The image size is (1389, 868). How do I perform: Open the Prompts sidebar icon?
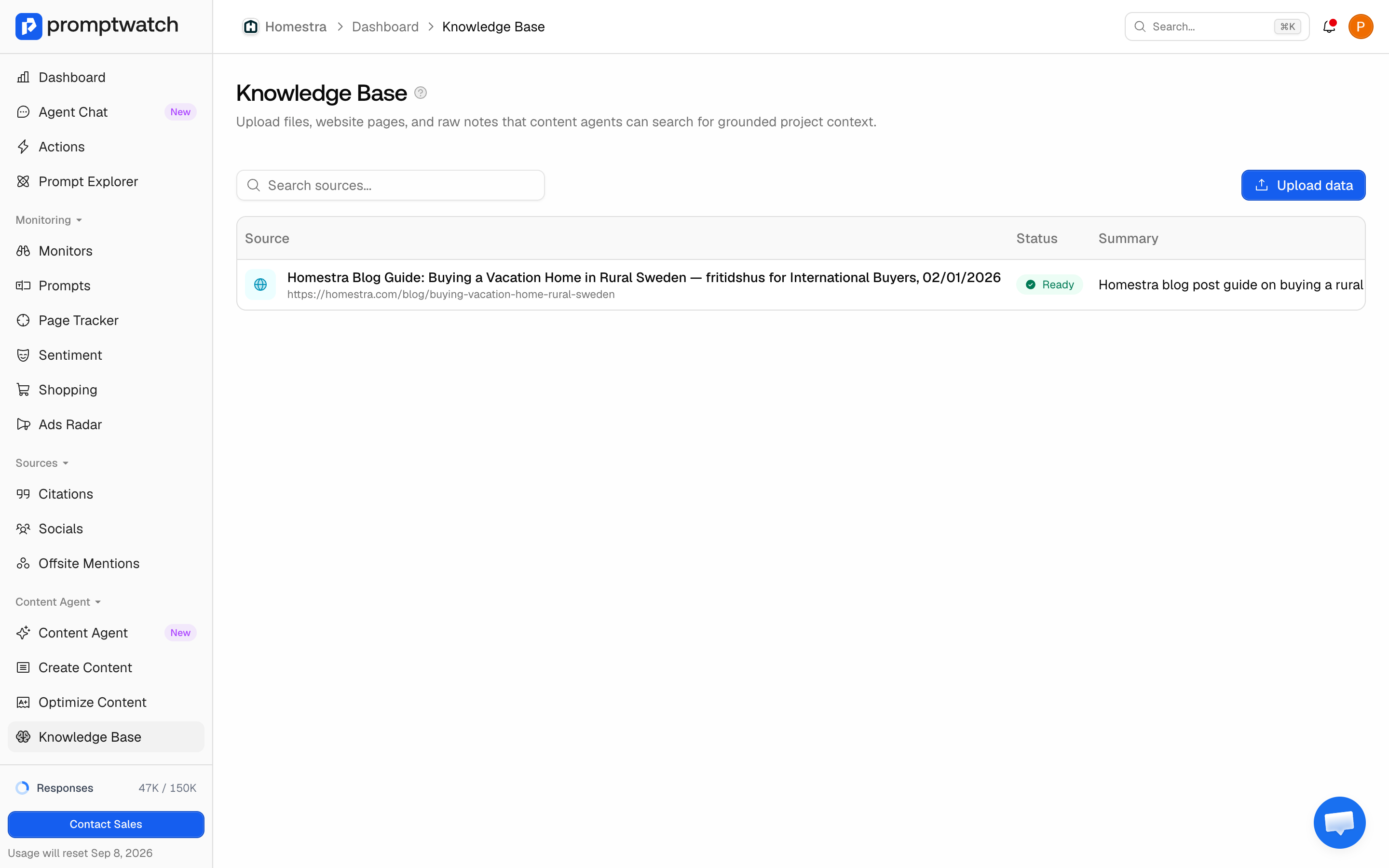[23, 285]
